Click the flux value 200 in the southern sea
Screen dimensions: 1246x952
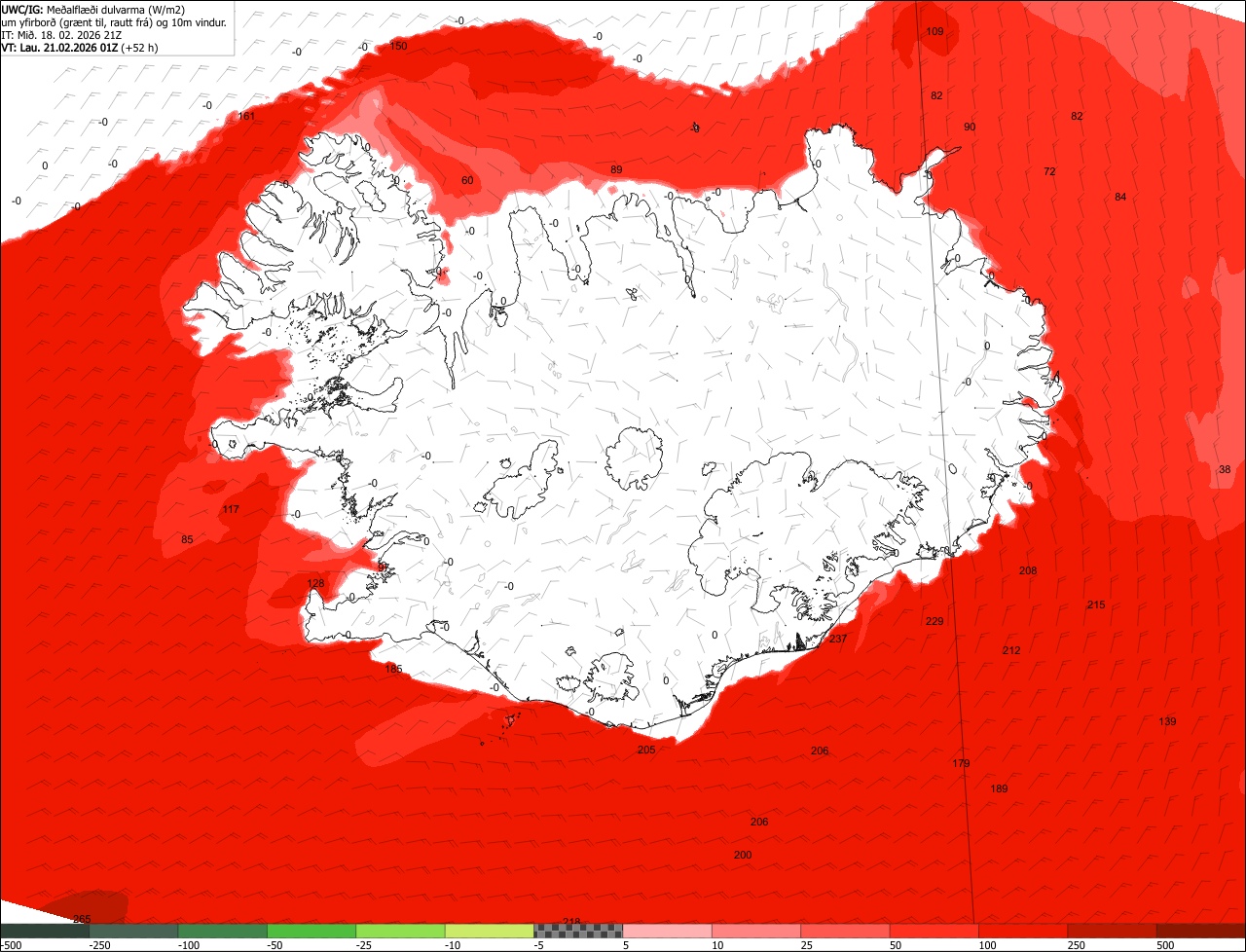tap(743, 855)
